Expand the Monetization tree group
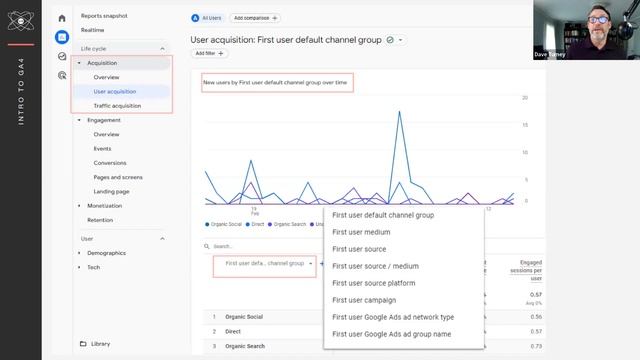 point(79,206)
